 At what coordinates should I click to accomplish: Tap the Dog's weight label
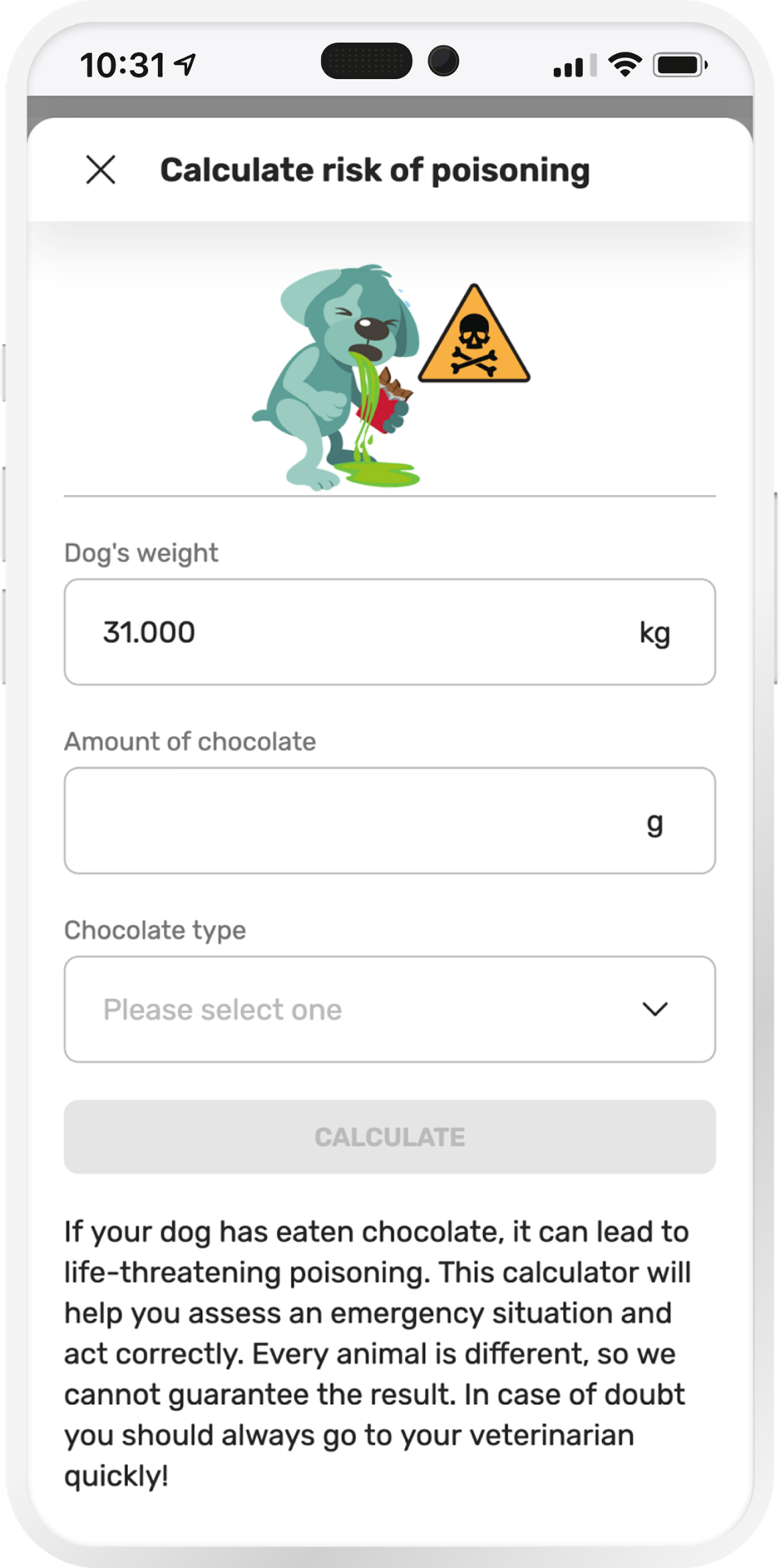pos(141,553)
